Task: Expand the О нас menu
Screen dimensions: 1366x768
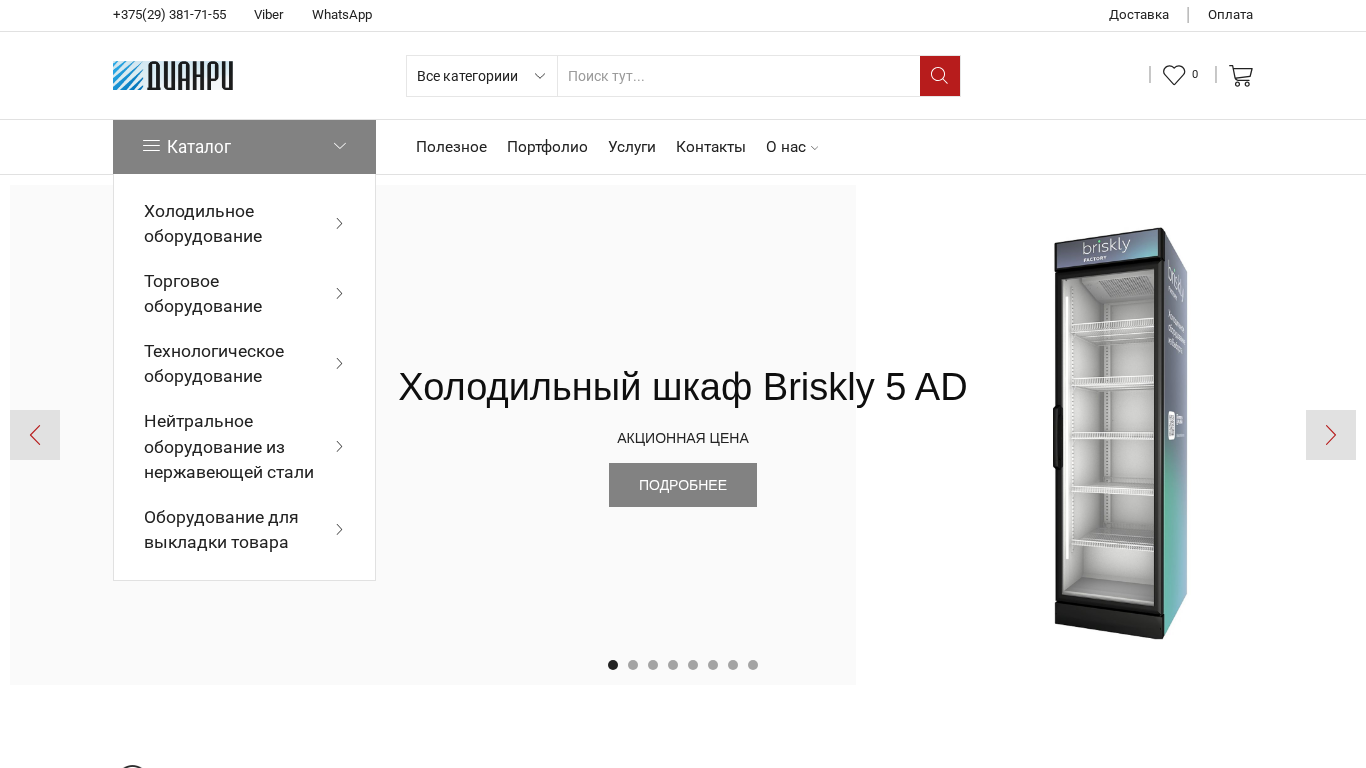Action: (x=792, y=147)
